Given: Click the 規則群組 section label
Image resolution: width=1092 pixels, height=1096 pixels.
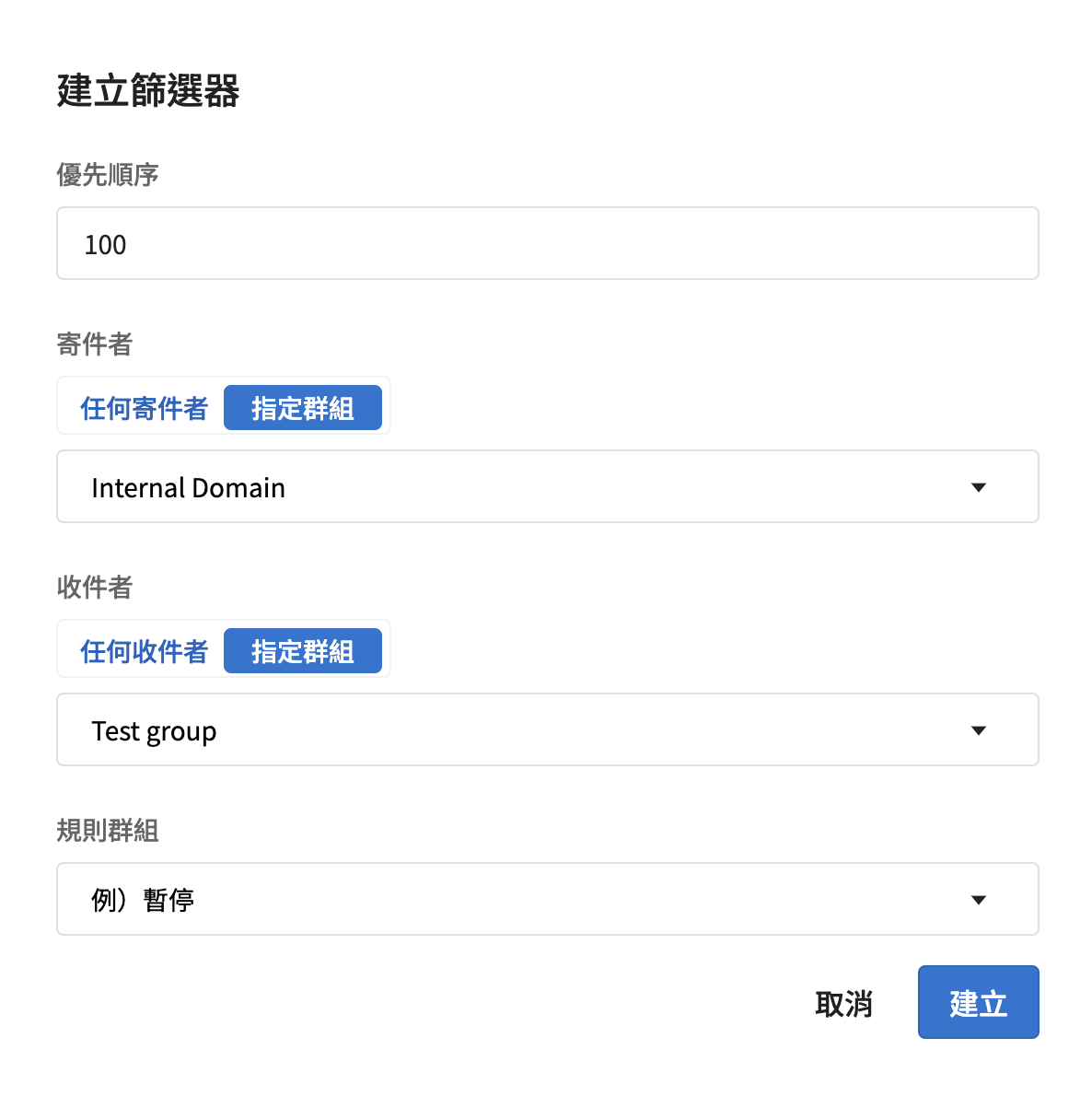Looking at the screenshot, I should pyautogui.click(x=108, y=831).
